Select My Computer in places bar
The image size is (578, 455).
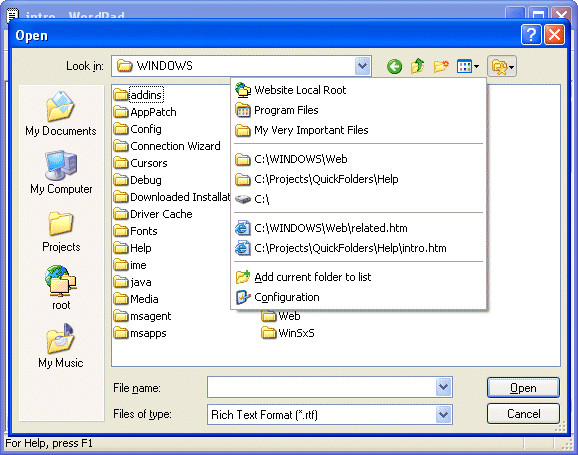tap(61, 173)
